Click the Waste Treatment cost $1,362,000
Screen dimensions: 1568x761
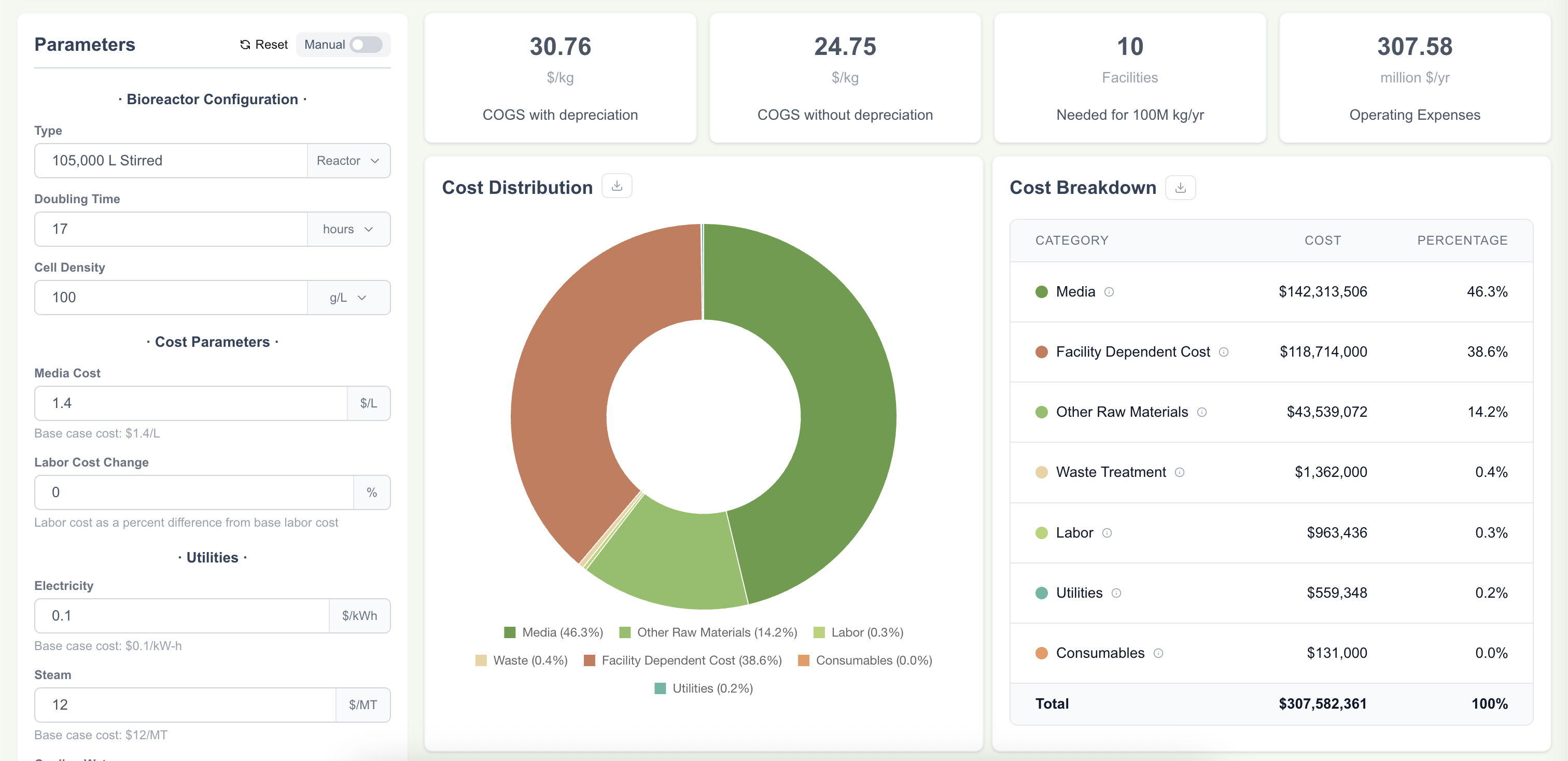coord(1331,473)
